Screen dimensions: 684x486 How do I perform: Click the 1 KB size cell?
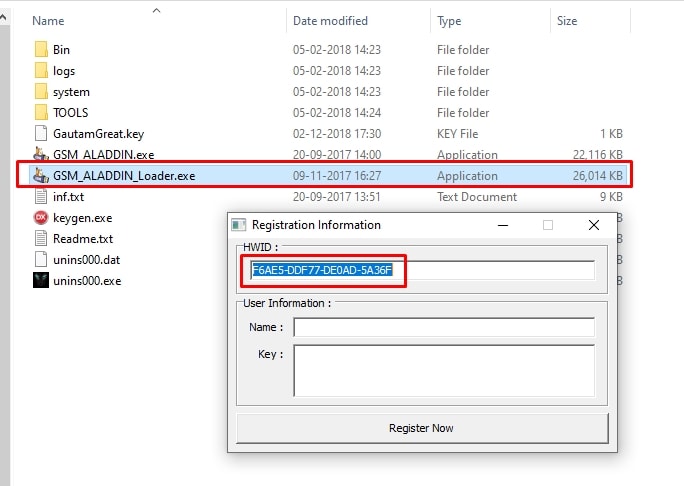coord(611,133)
